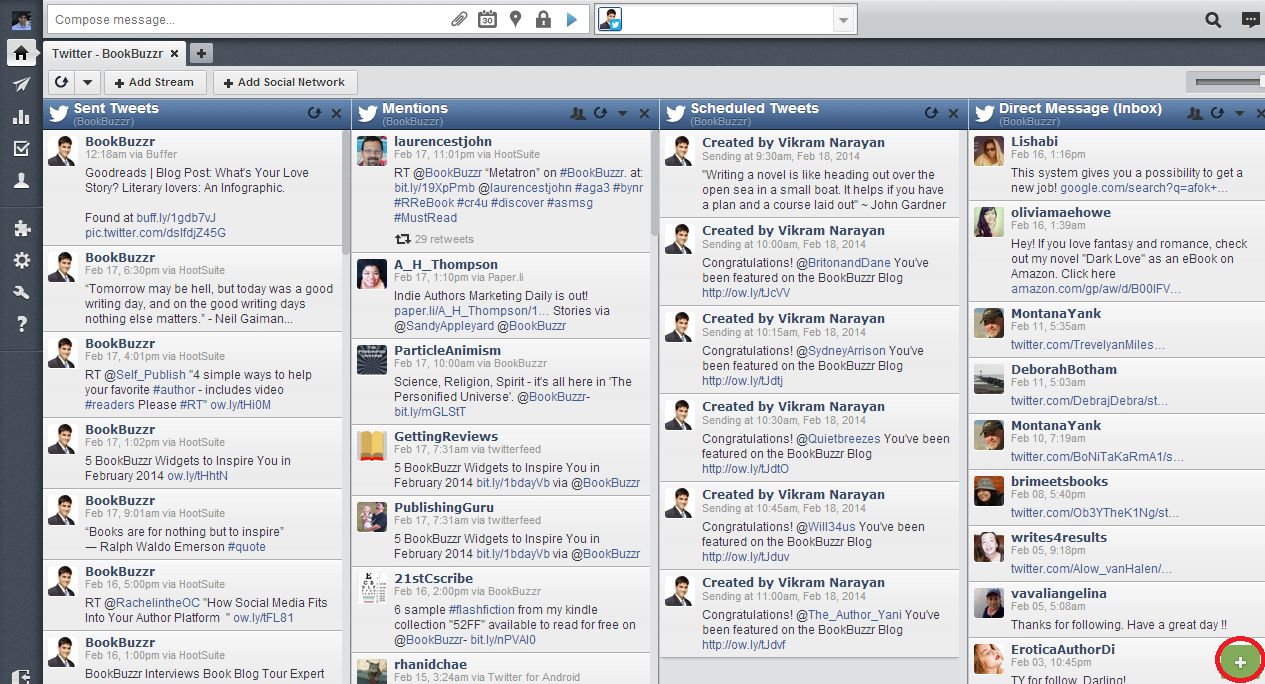Click the #MustRead hashtag
The height and width of the screenshot is (684, 1265).
pyautogui.click(x=425, y=218)
